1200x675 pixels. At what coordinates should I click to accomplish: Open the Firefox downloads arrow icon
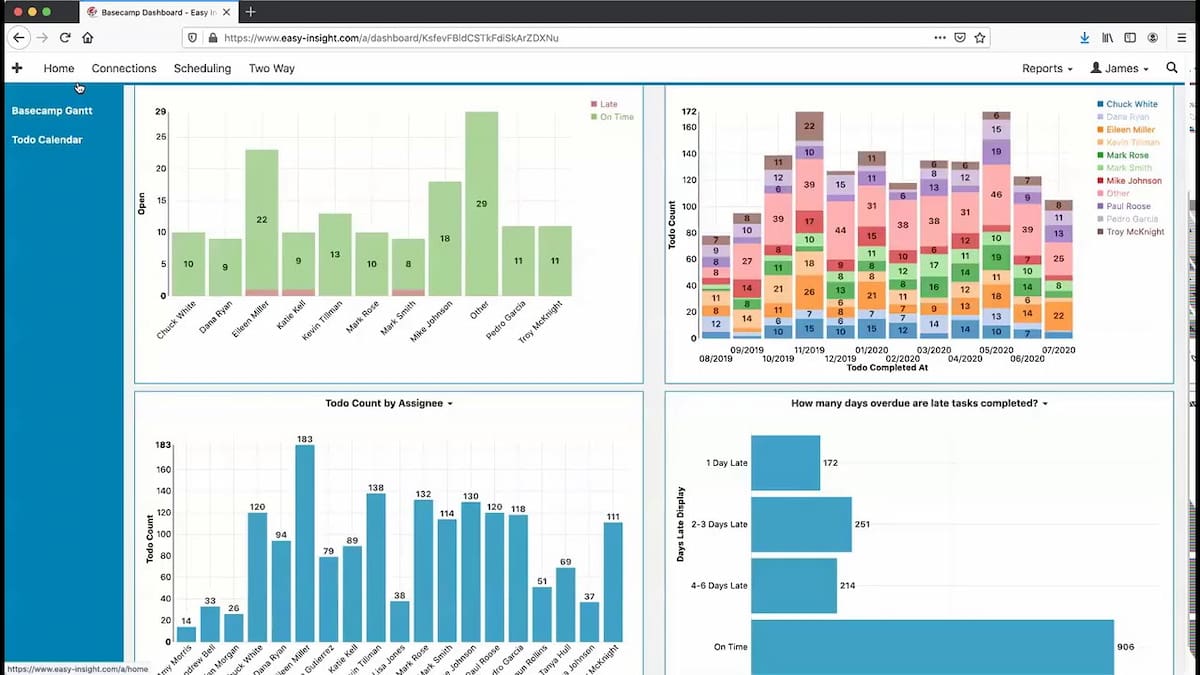[1085, 38]
